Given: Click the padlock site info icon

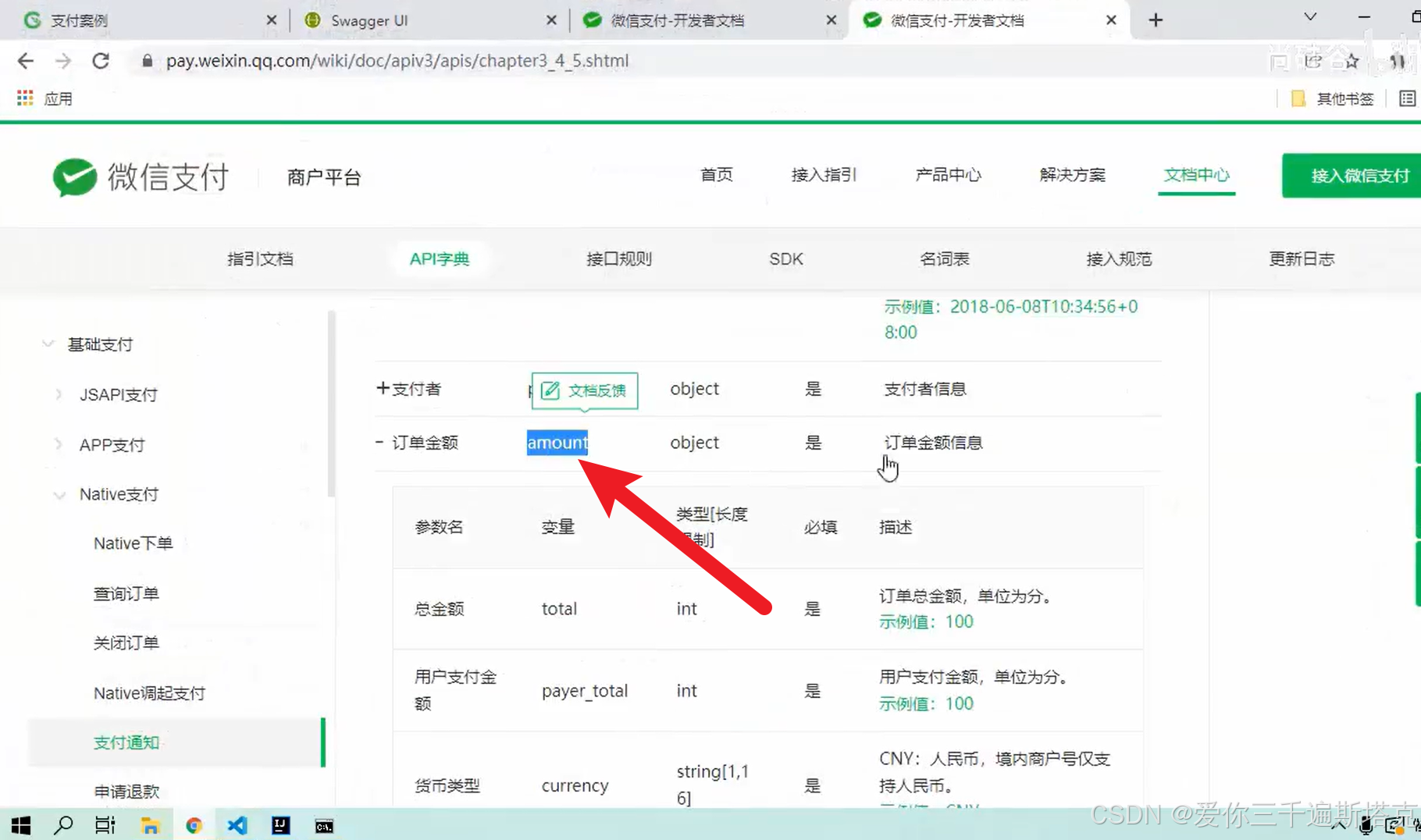Looking at the screenshot, I should pyautogui.click(x=147, y=61).
